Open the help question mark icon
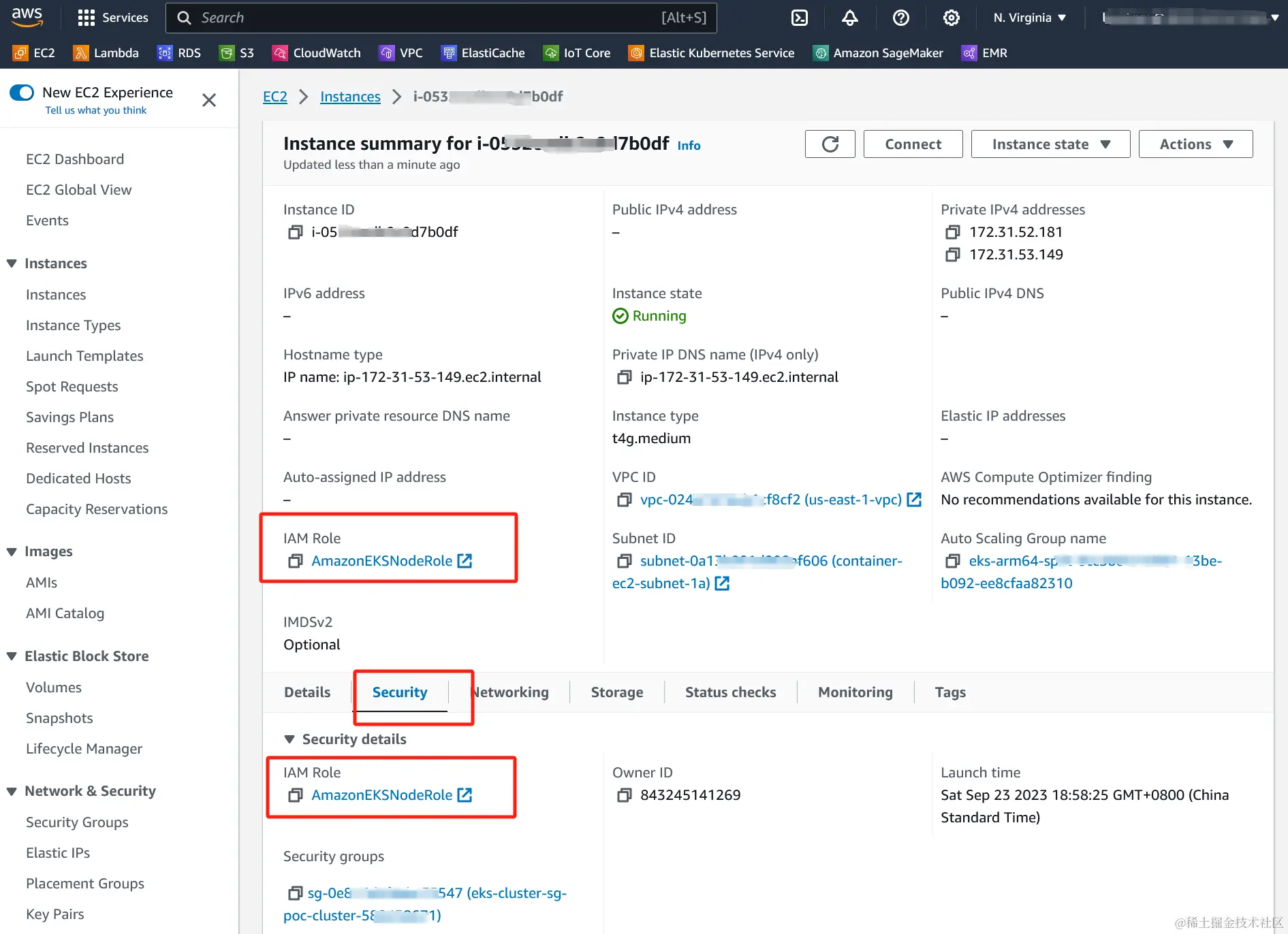 tap(900, 18)
